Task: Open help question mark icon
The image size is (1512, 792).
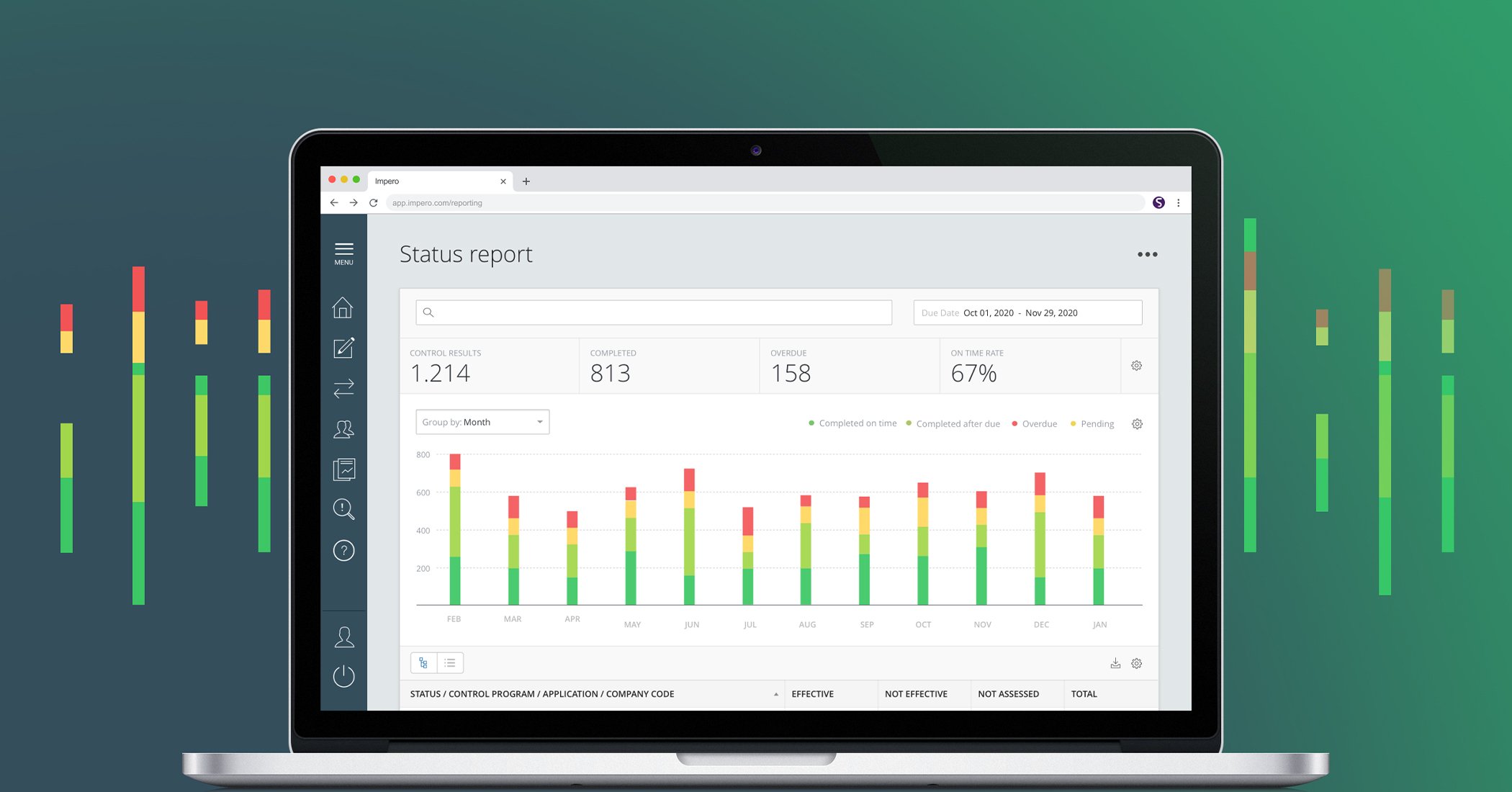Action: [343, 551]
